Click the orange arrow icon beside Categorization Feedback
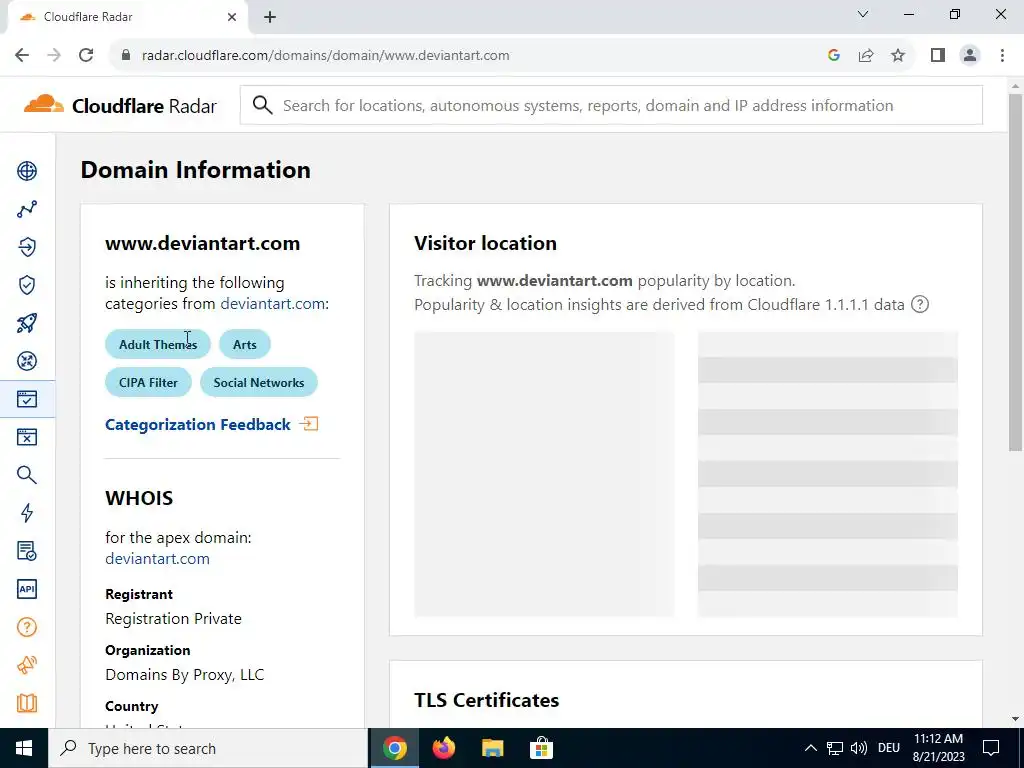The image size is (1024, 768). [x=309, y=424]
